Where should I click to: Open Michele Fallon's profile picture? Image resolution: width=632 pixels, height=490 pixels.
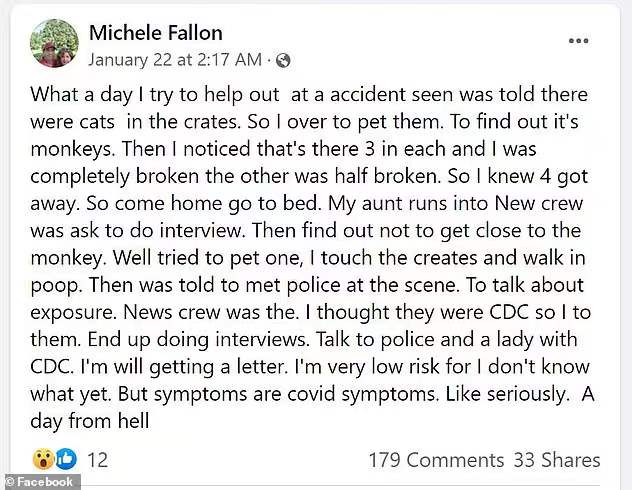point(54,44)
